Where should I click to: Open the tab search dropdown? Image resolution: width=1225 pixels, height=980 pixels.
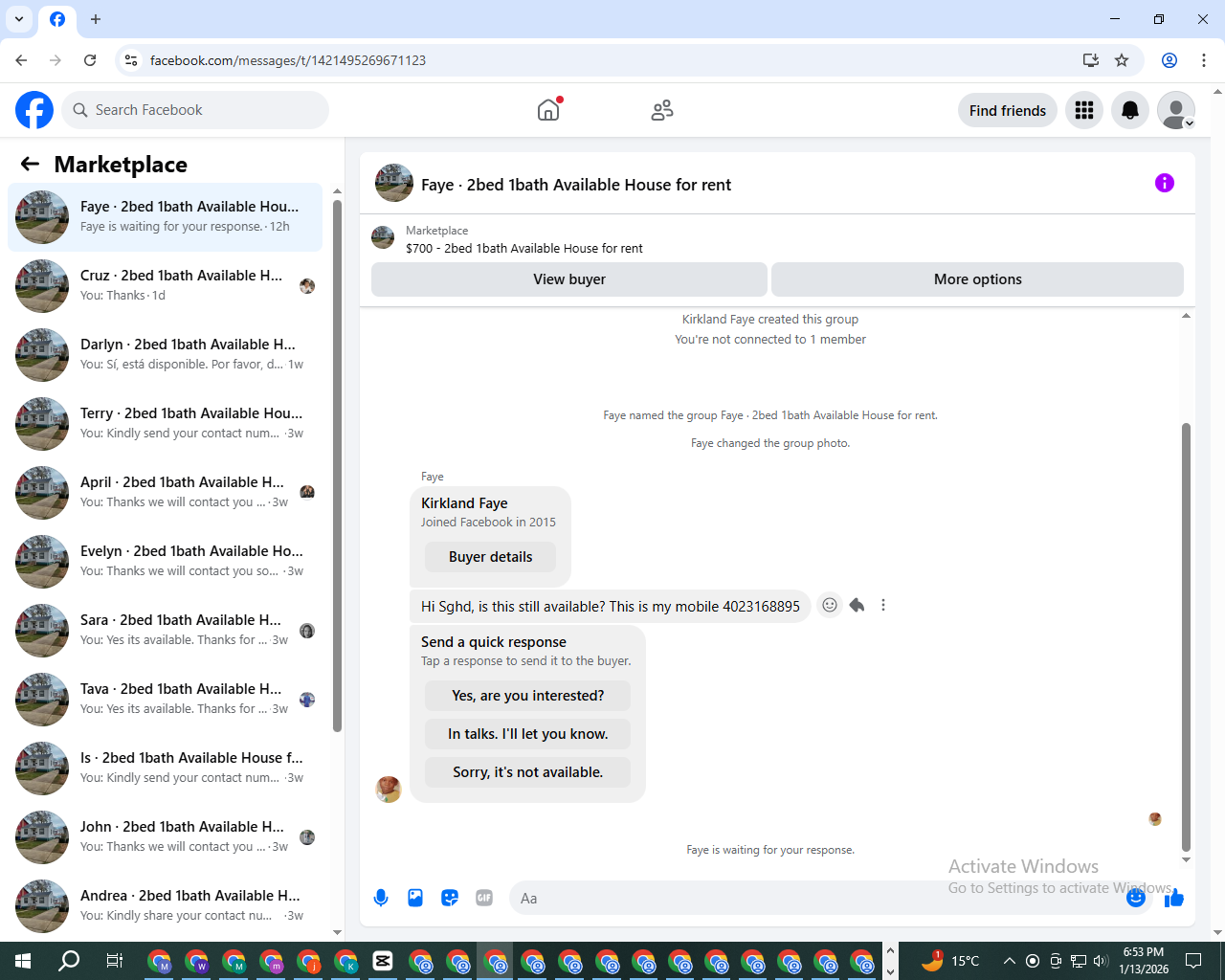19,19
